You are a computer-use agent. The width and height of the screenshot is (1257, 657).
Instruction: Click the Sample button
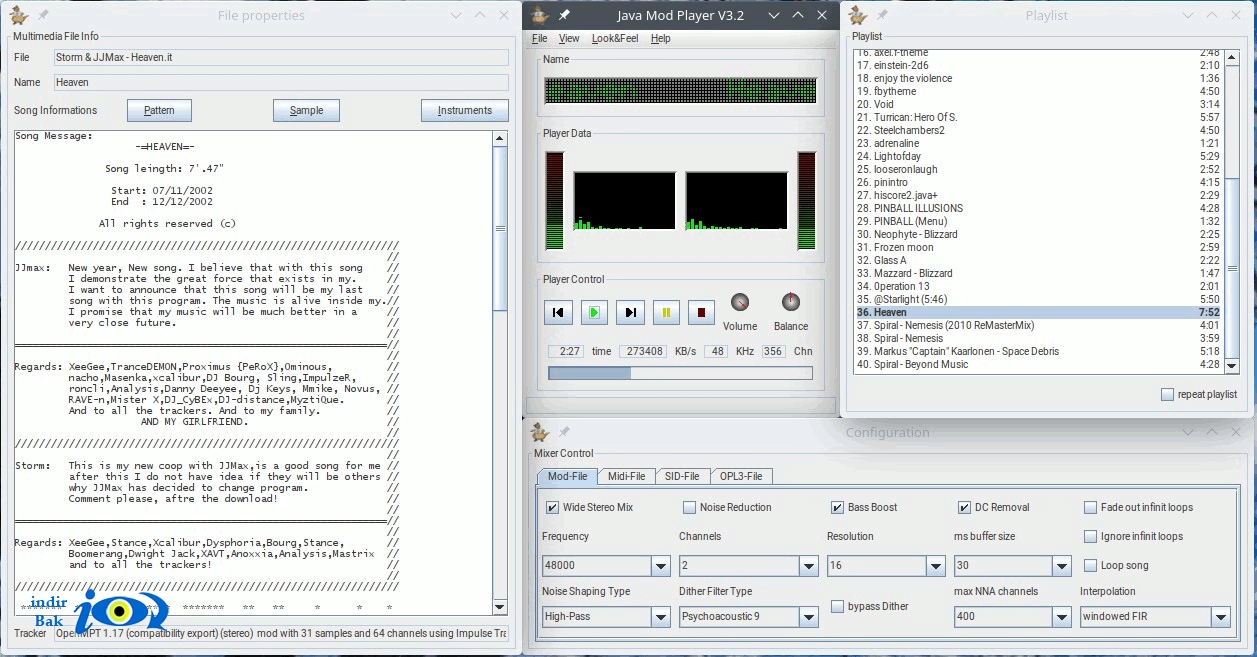tap(306, 110)
